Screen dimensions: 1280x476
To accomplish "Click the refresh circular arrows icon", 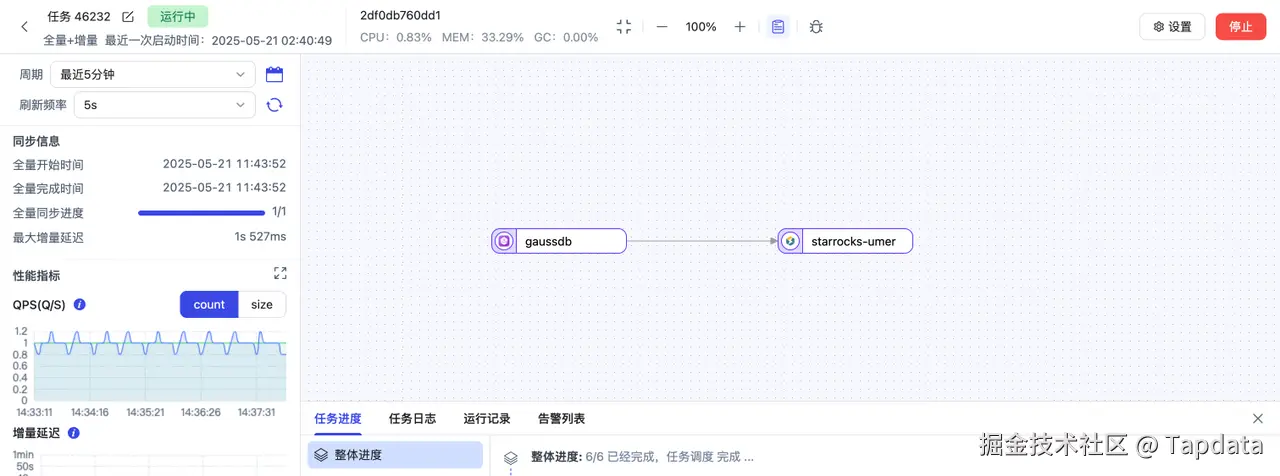I will 275,104.
